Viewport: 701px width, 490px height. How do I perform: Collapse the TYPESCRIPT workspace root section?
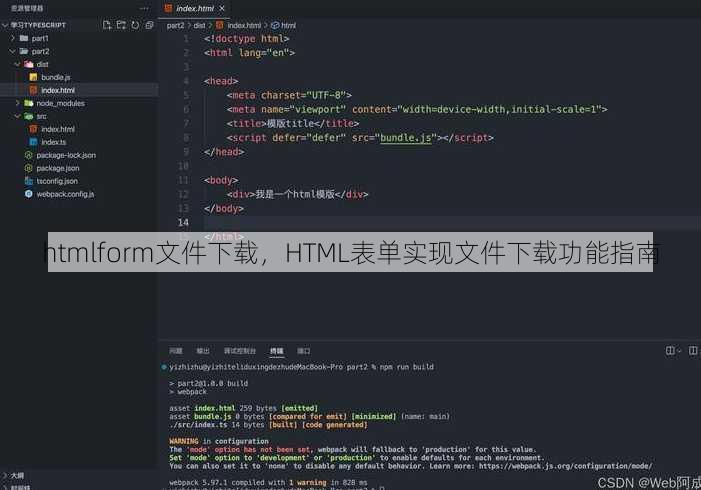click(x=5, y=25)
